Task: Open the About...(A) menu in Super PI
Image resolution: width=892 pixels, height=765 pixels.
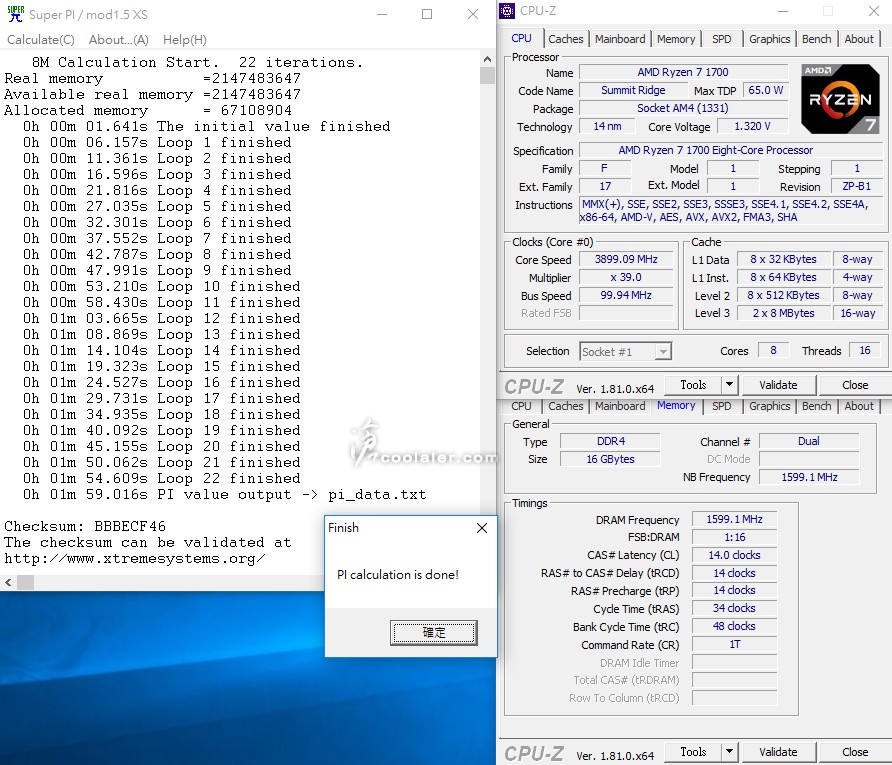Action: (x=118, y=40)
